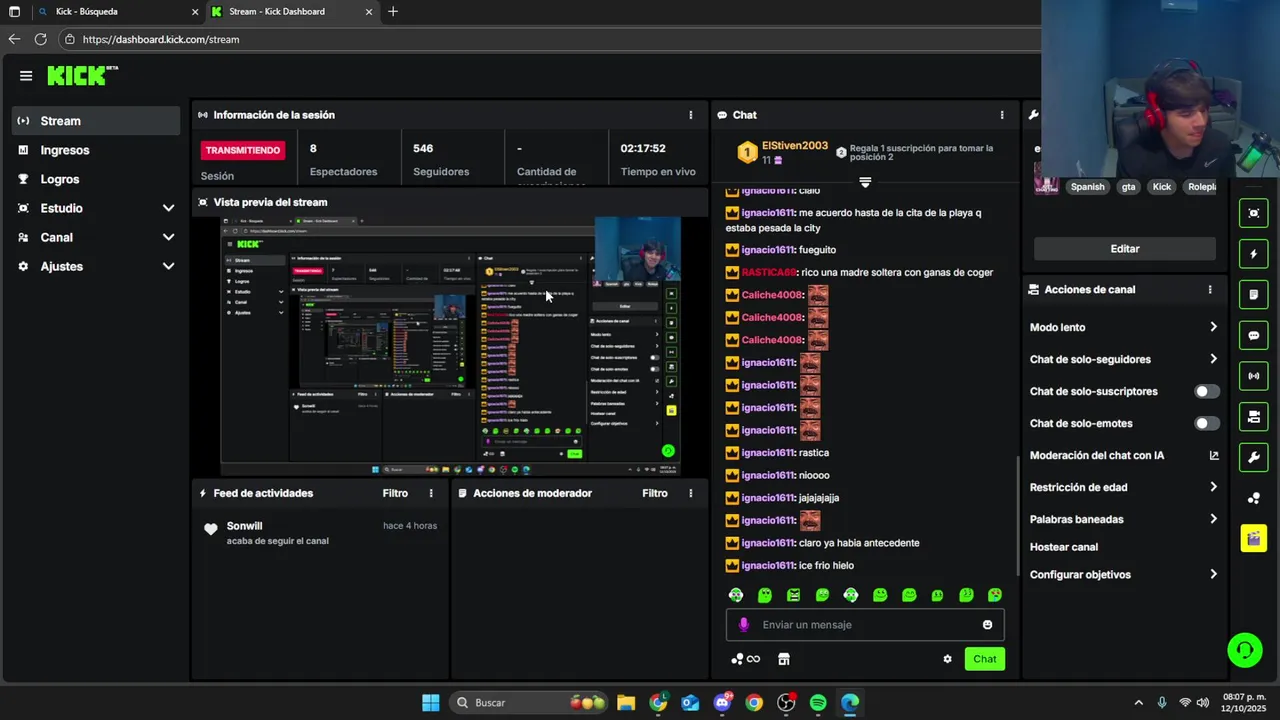The height and width of the screenshot is (720, 1280).
Task: Click the broadcast signal icon in right toolbar
Action: tap(1254, 376)
